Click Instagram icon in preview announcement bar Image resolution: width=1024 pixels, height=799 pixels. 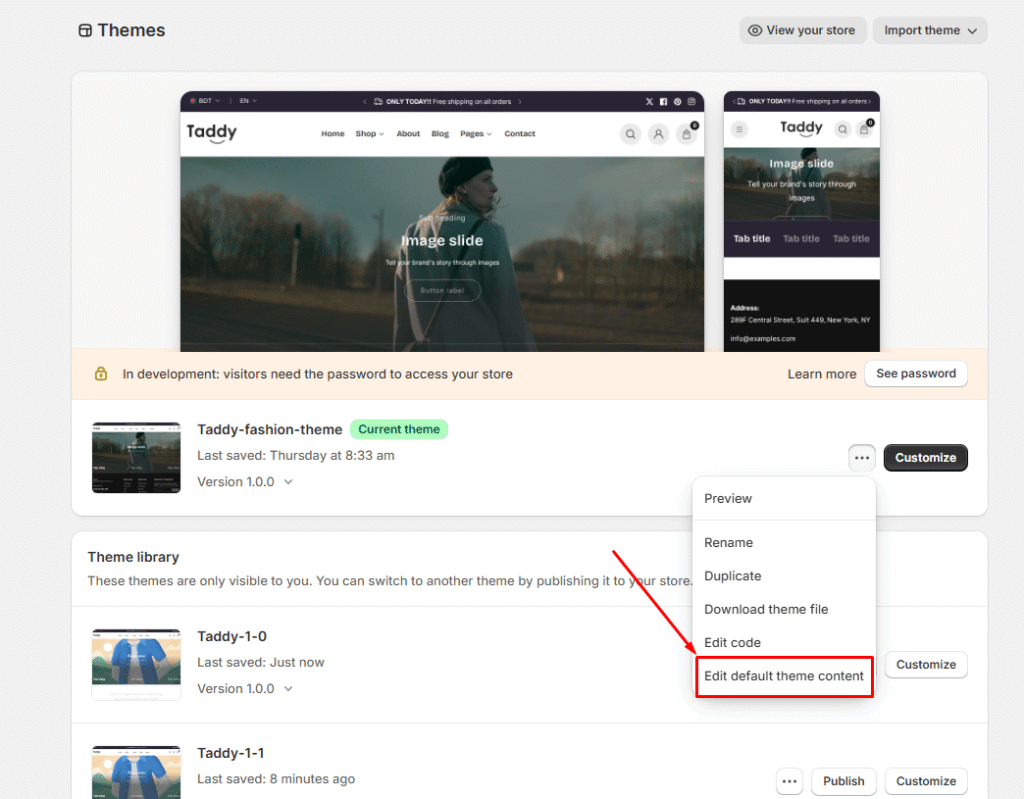click(x=691, y=102)
